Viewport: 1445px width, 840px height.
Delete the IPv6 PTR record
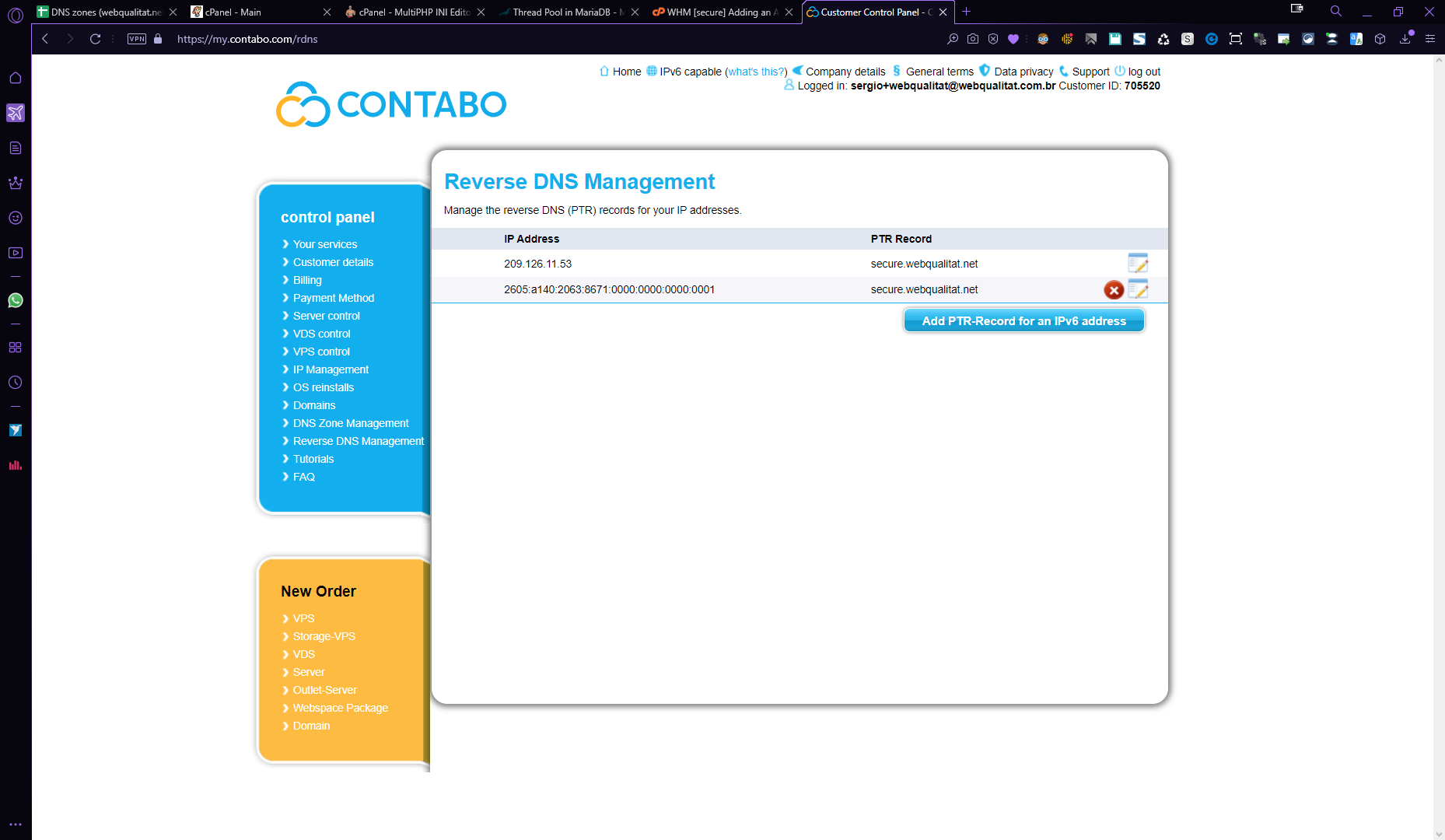pyautogui.click(x=1114, y=290)
